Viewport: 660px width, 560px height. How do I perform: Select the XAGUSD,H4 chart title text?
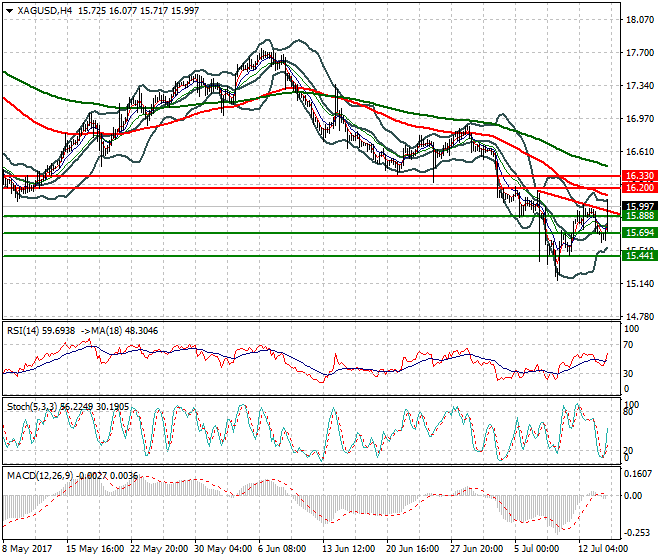(x=45, y=11)
